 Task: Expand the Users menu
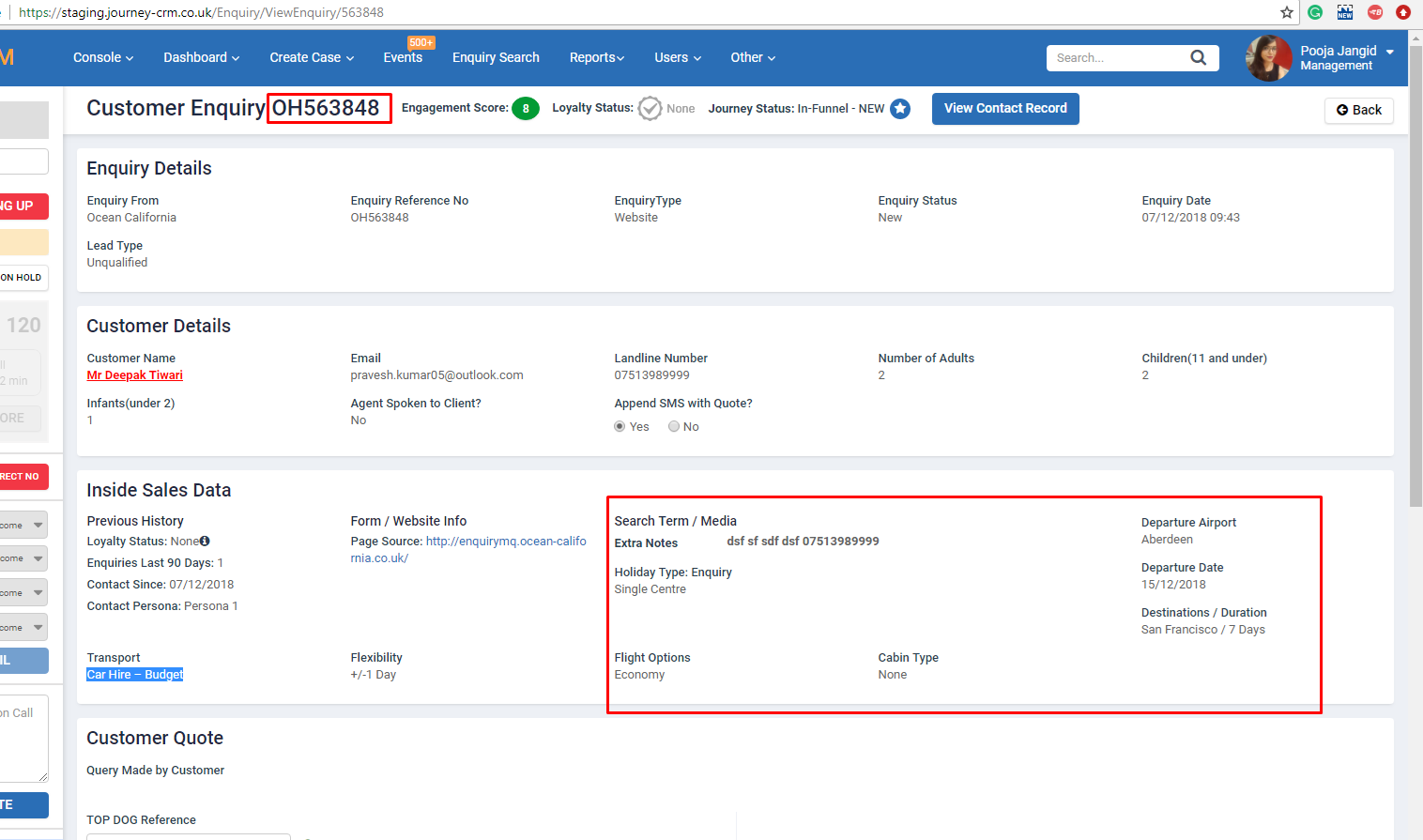point(678,57)
